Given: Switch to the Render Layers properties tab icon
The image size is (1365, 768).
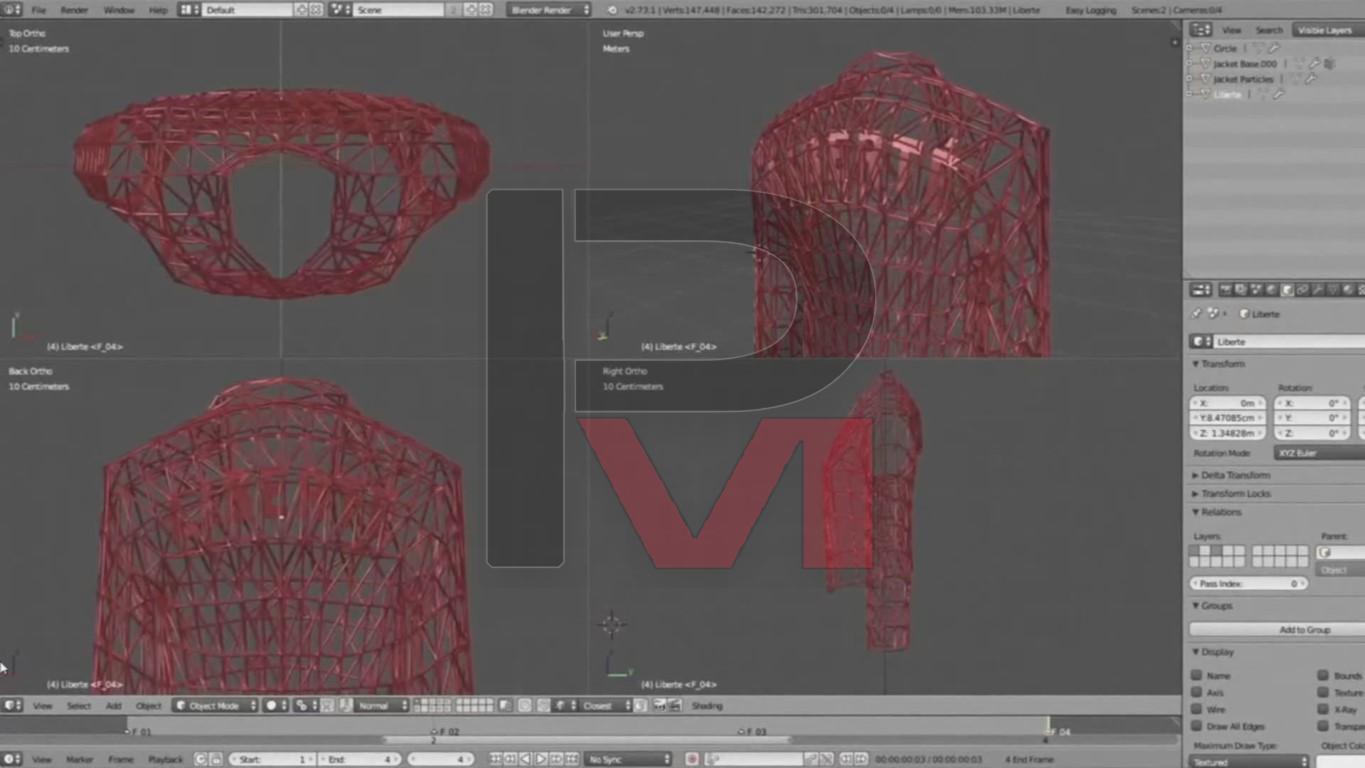Looking at the screenshot, I should pos(1240,290).
